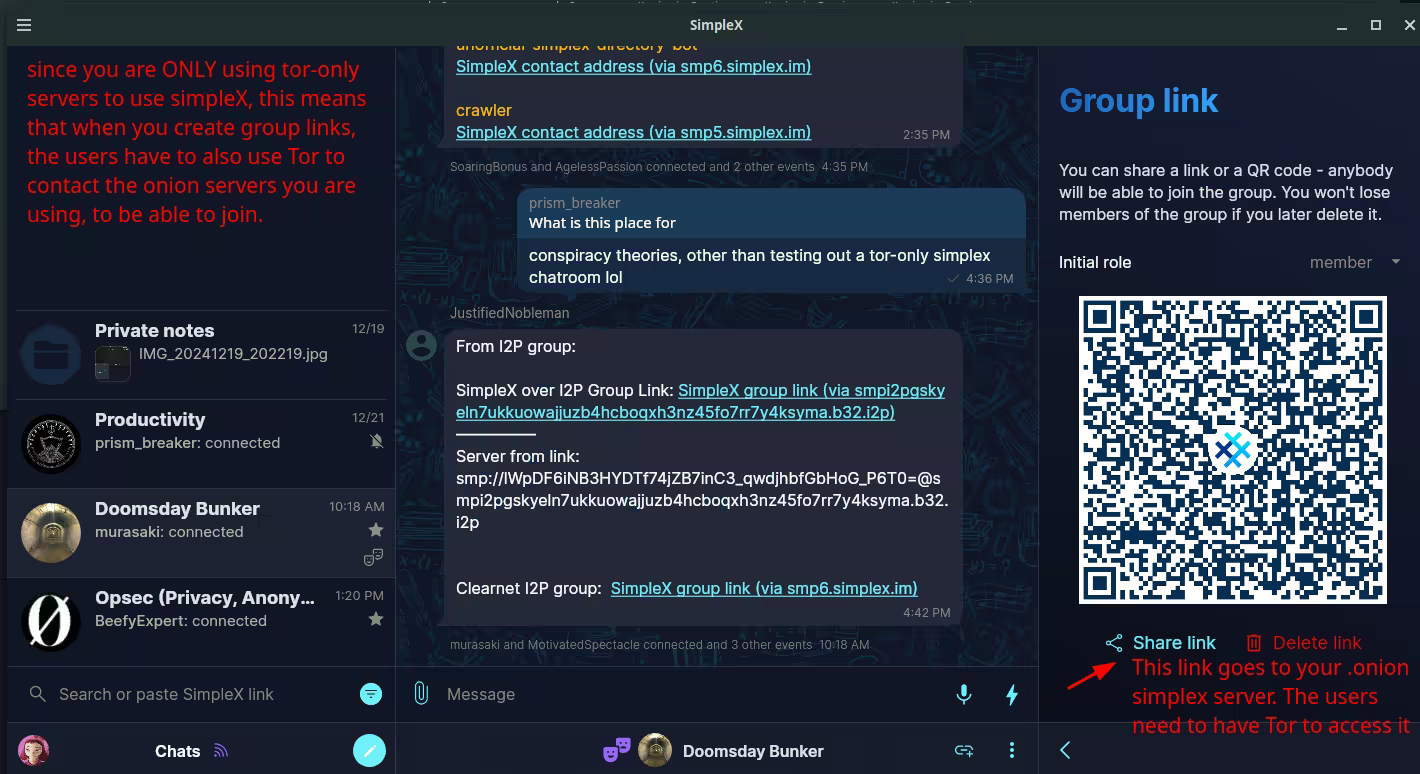This screenshot has height=774, width=1420.
Task: Click the paperclip attach file icon
Action: coord(421,693)
